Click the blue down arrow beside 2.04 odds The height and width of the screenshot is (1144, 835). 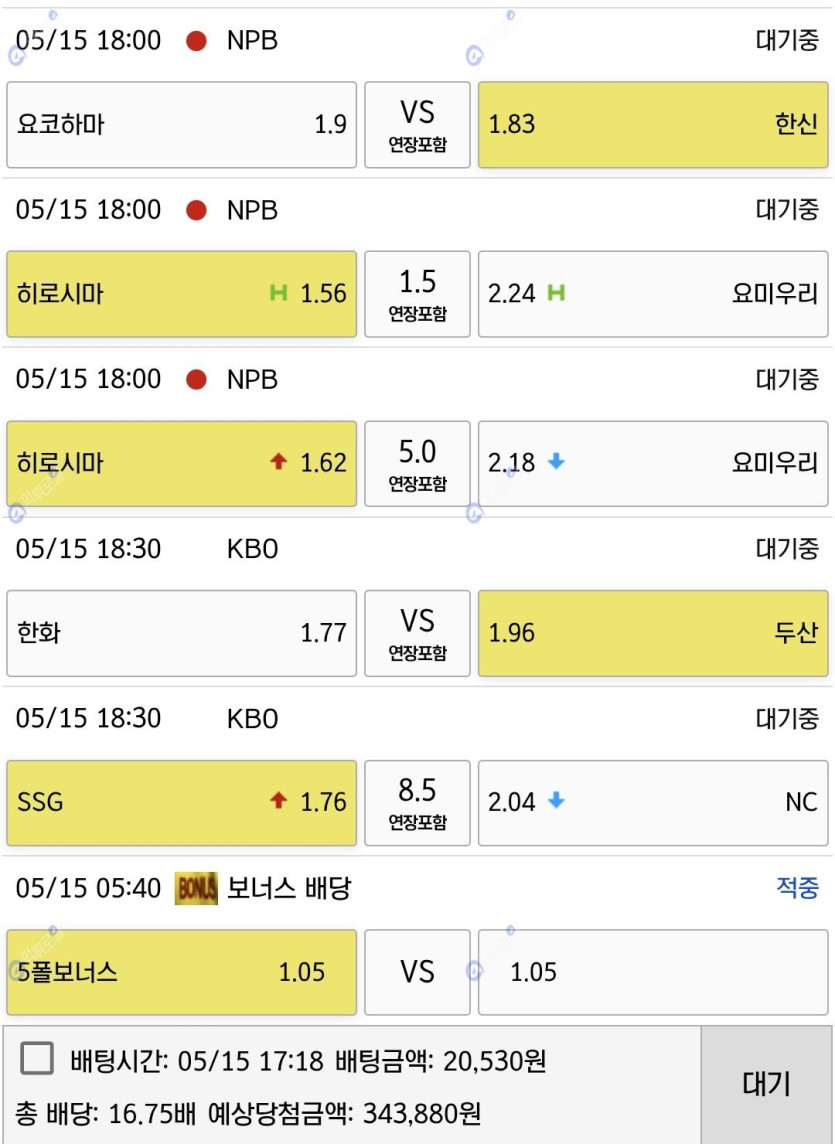(557, 801)
